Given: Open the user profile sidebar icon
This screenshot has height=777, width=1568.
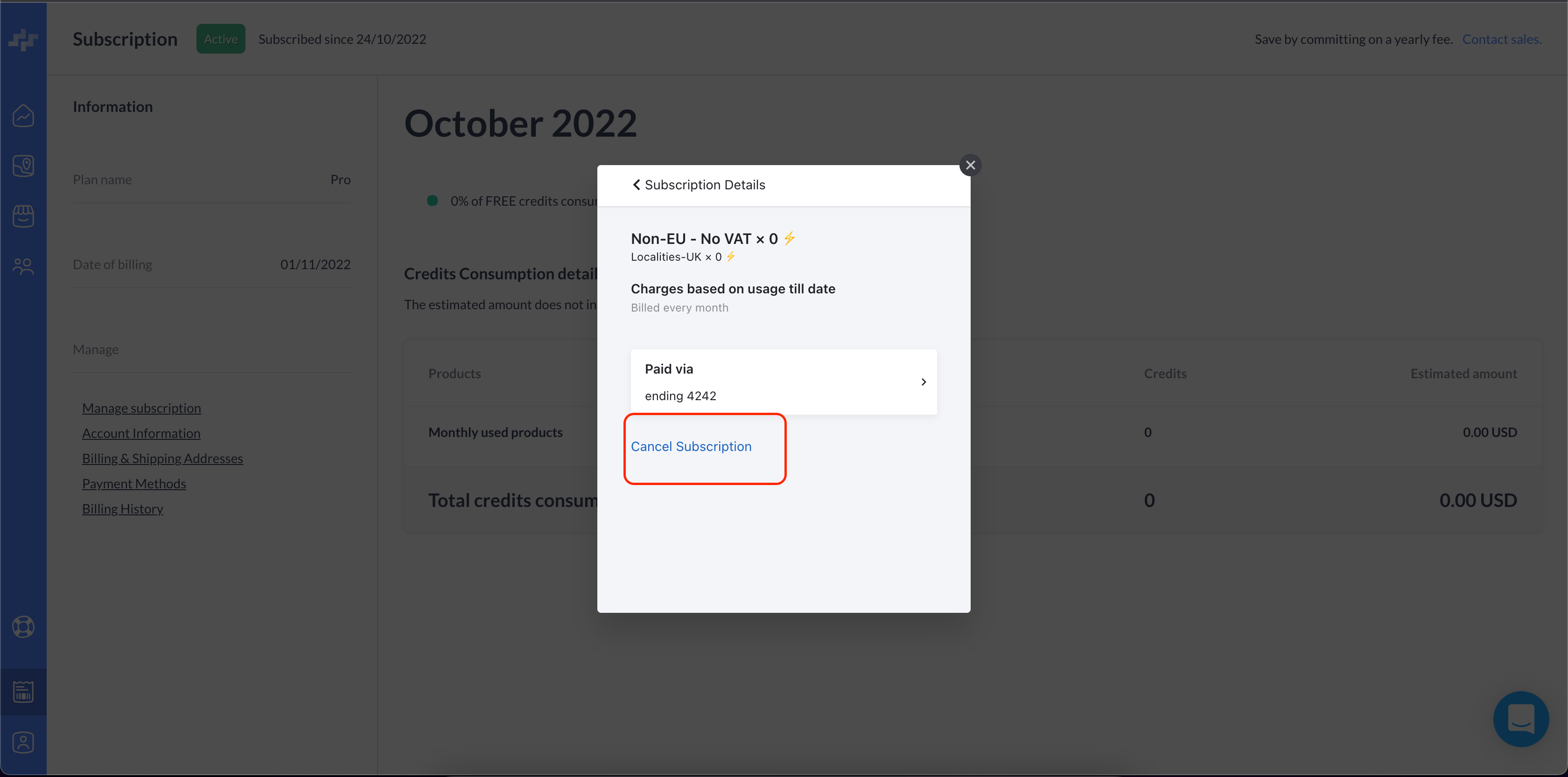Looking at the screenshot, I should point(23,742).
